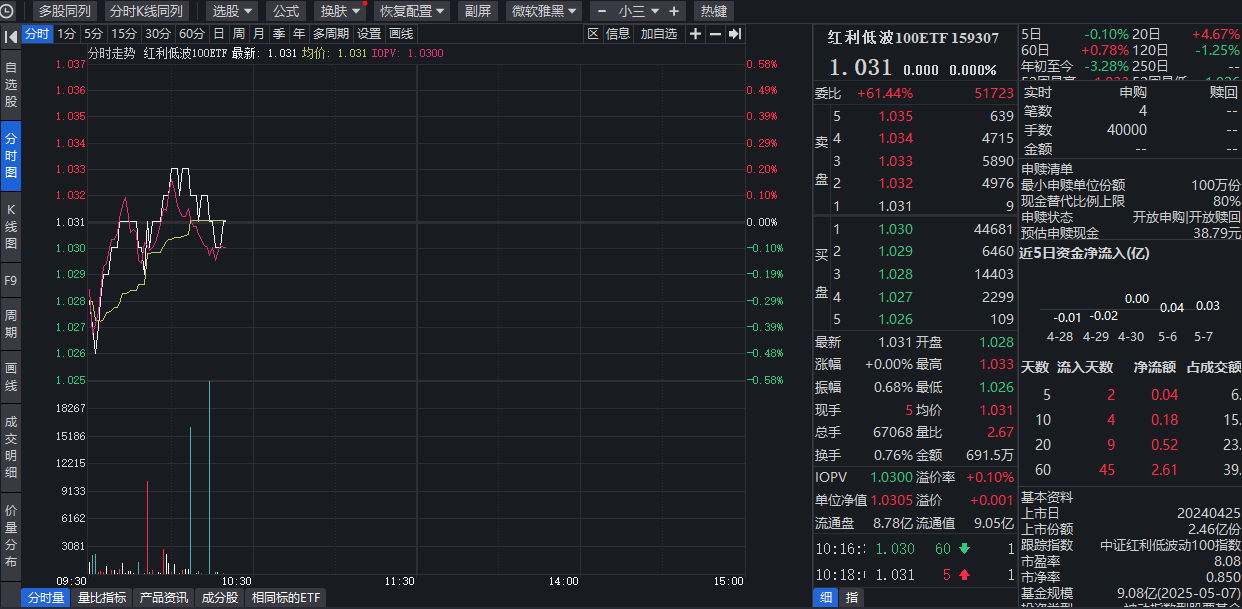
Task: Increase font size with plus after 小三
Action: (x=674, y=11)
